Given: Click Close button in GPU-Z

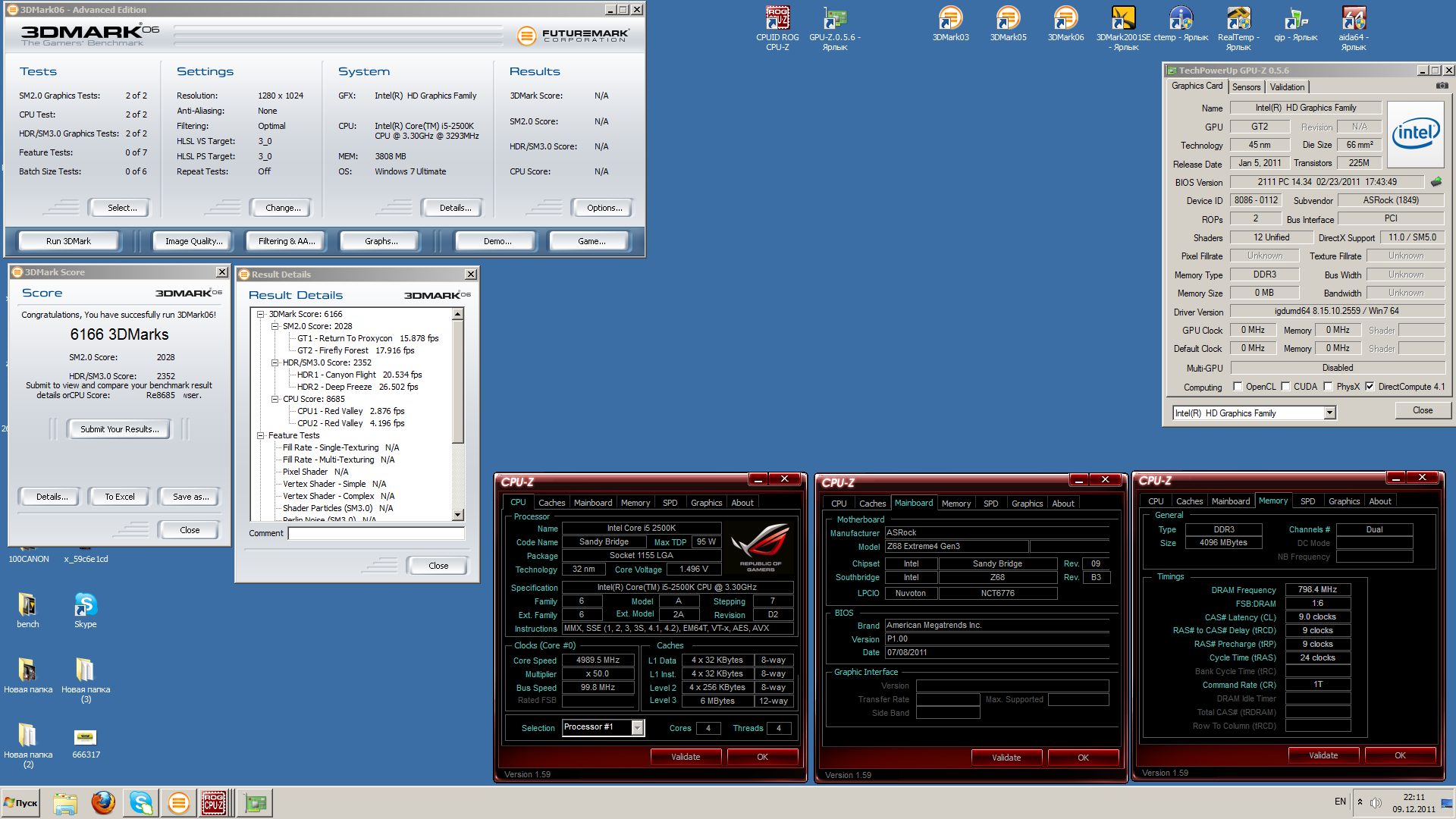Looking at the screenshot, I should (x=1423, y=410).
